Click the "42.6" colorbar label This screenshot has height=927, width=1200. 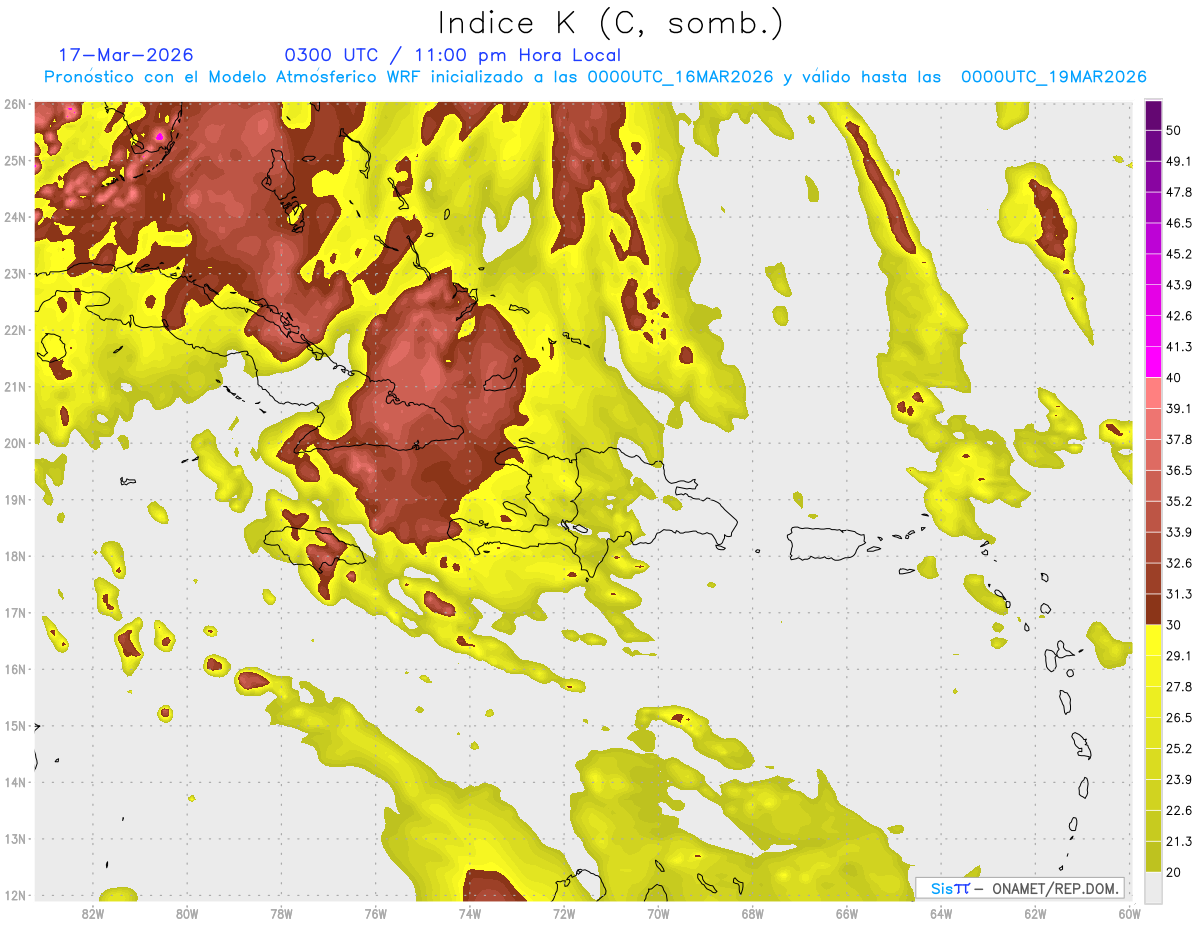click(x=1179, y=316)
